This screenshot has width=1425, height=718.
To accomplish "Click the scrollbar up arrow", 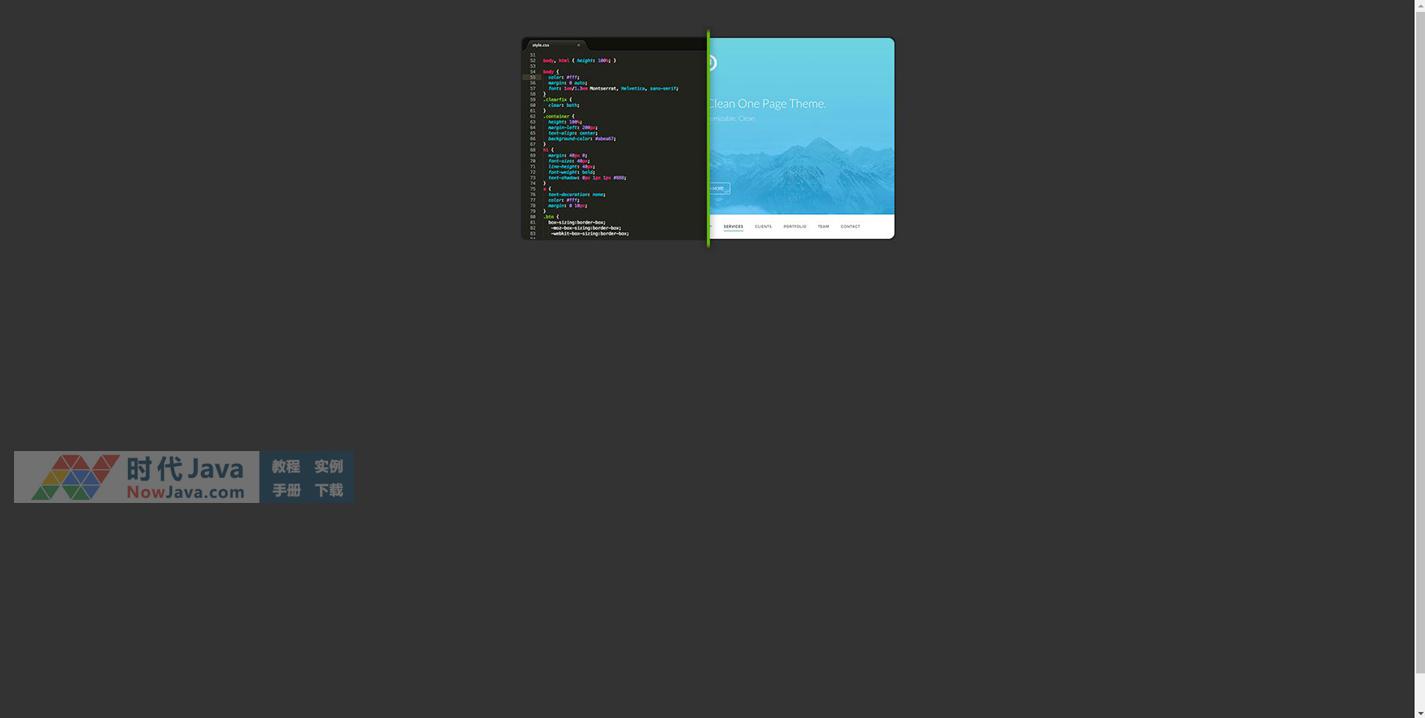I will 1419,6.
